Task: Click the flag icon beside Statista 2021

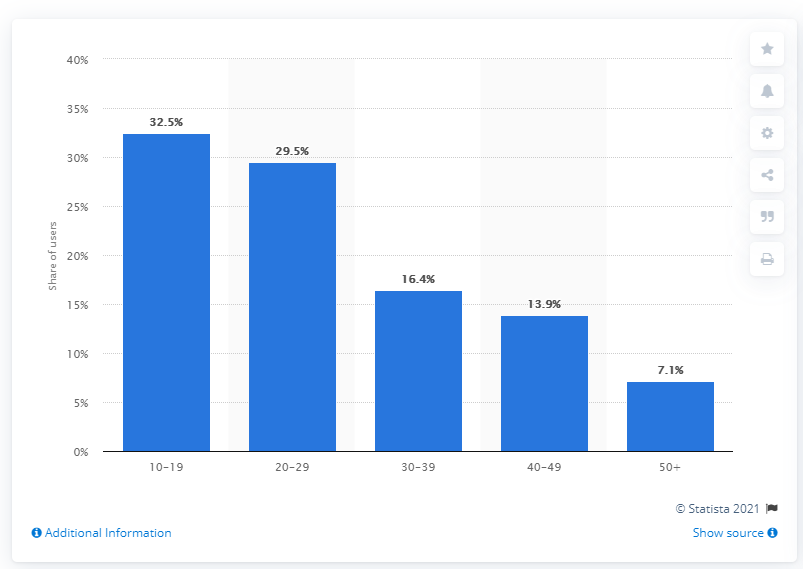Action: [773, 509]
